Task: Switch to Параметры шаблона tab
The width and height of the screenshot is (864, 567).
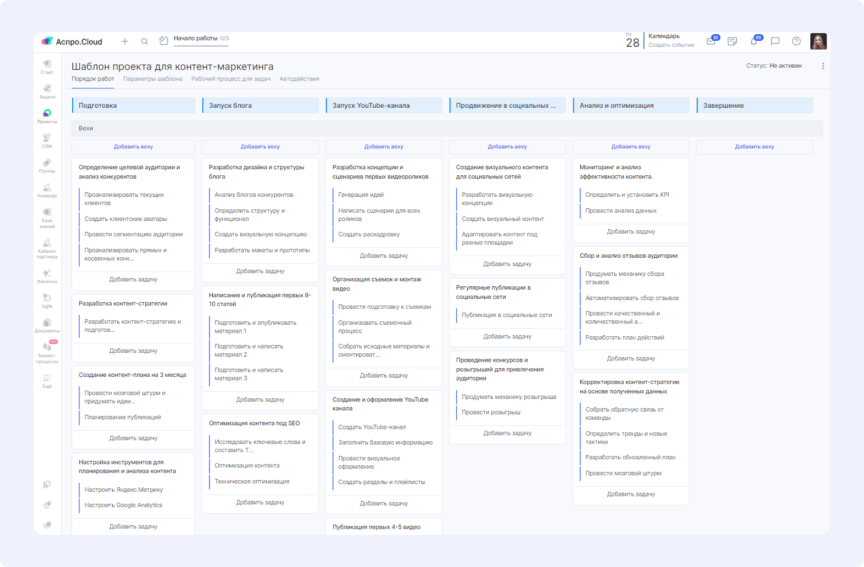Action: (x=153, y=79)
